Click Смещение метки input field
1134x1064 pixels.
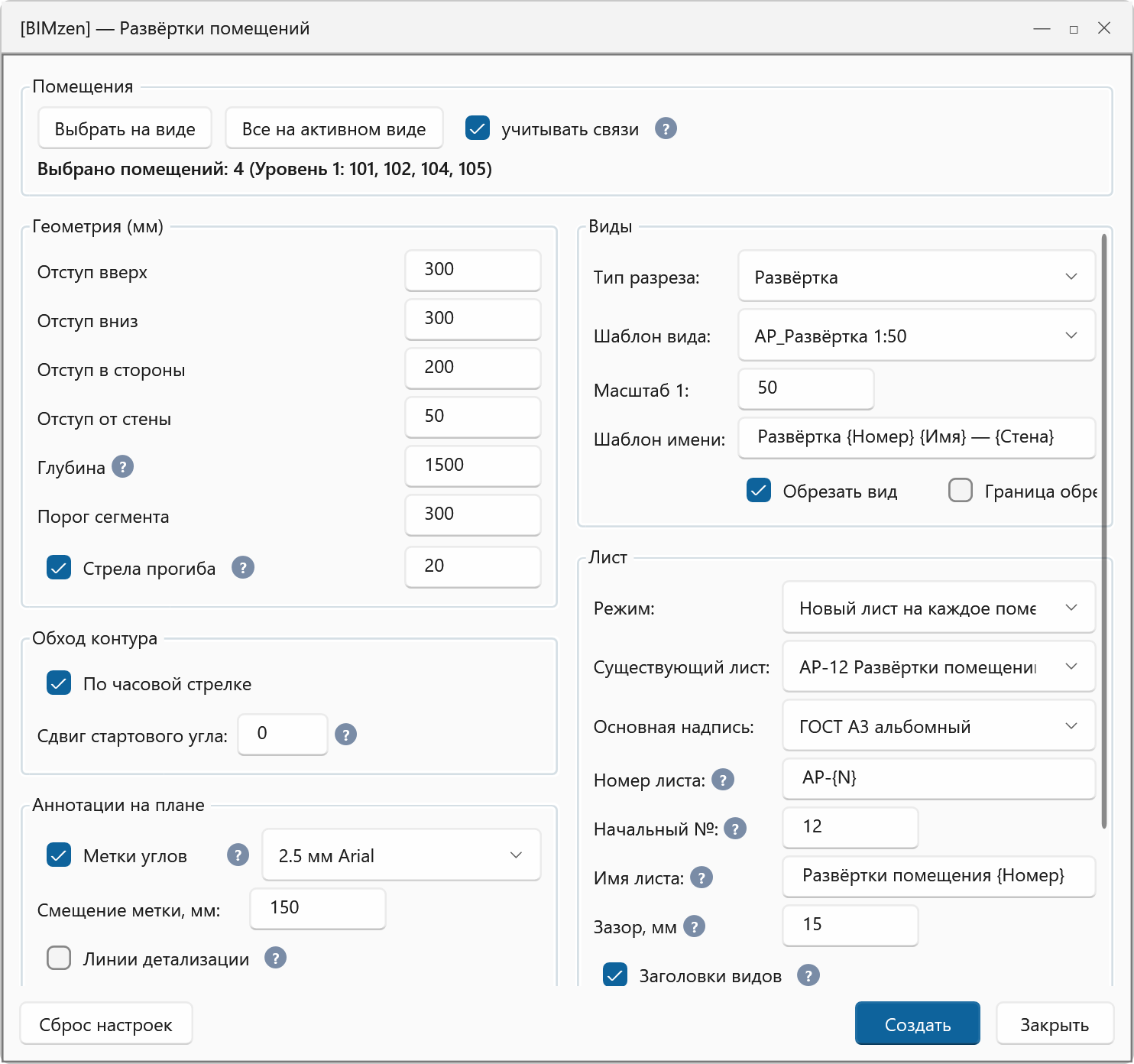click(318, 908)
